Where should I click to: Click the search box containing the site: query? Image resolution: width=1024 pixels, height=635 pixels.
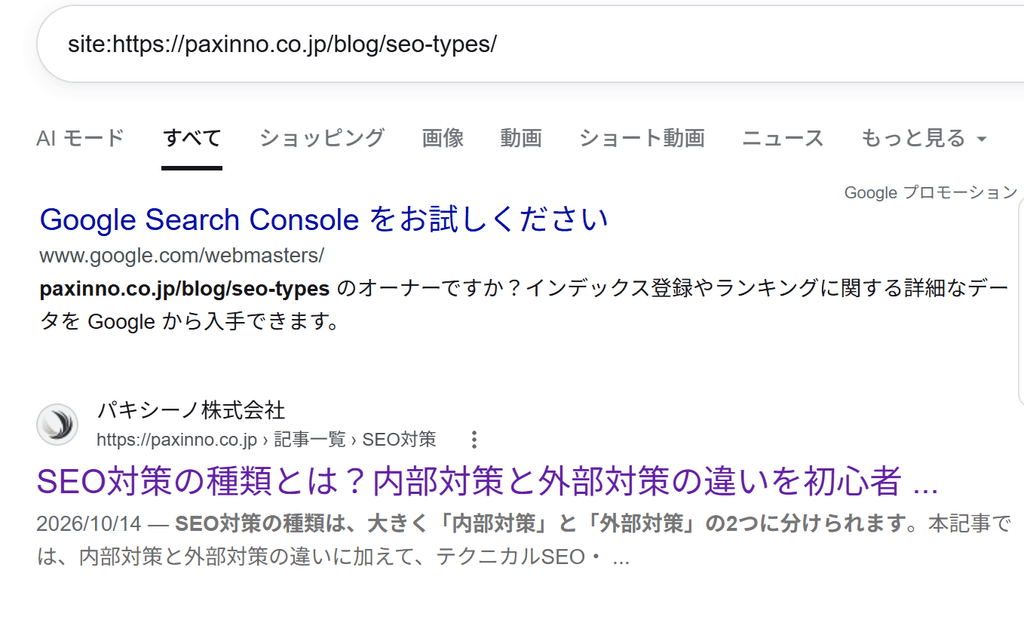pyautogui.click(x=530, y=44)
